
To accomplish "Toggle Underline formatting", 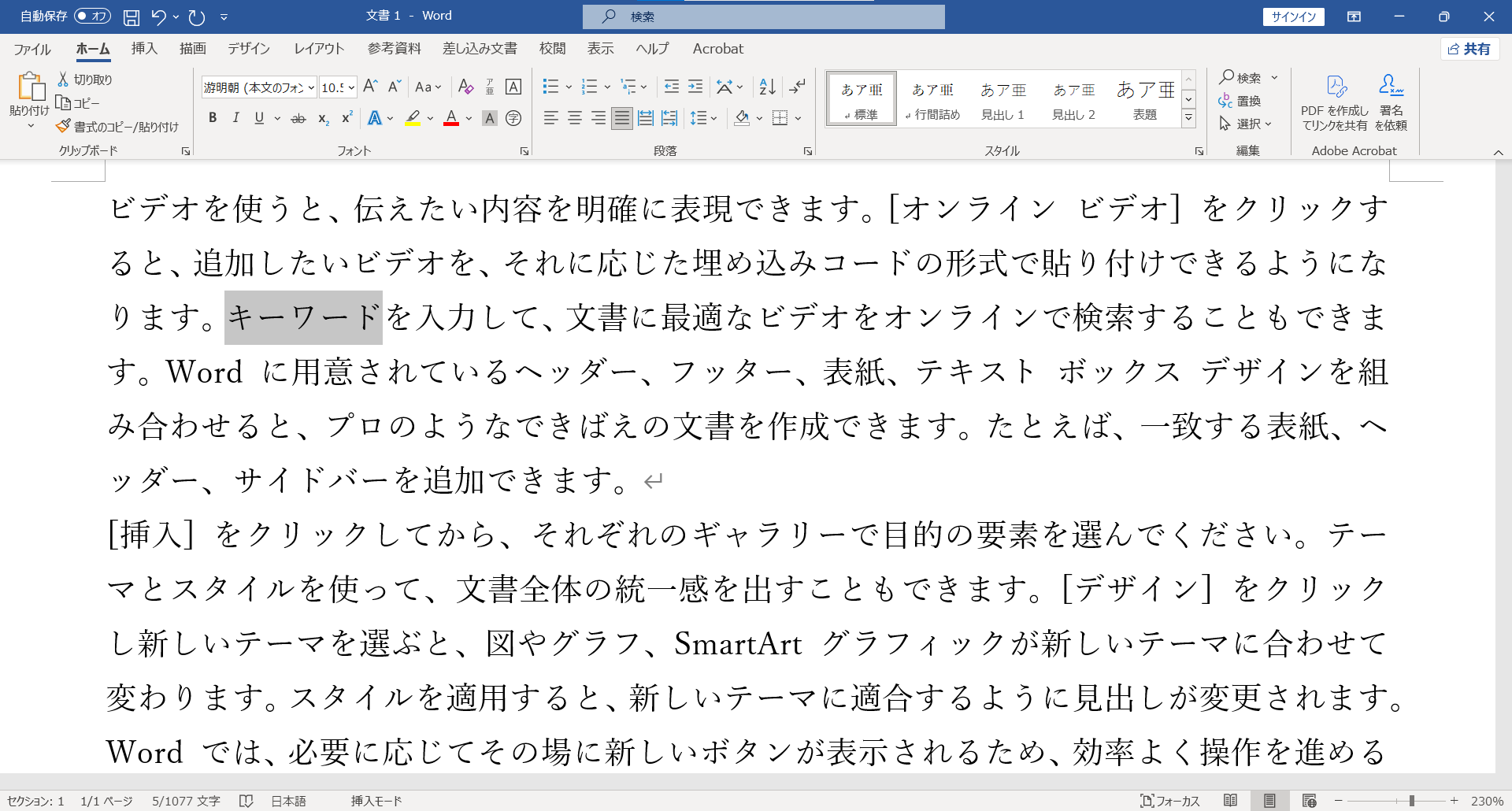I will [x=259, y=118].
